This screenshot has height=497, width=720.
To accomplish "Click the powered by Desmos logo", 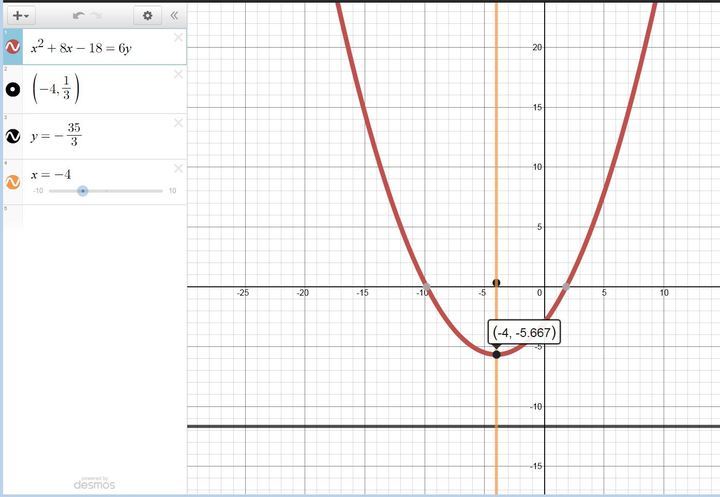I will (x=94, y=483).
